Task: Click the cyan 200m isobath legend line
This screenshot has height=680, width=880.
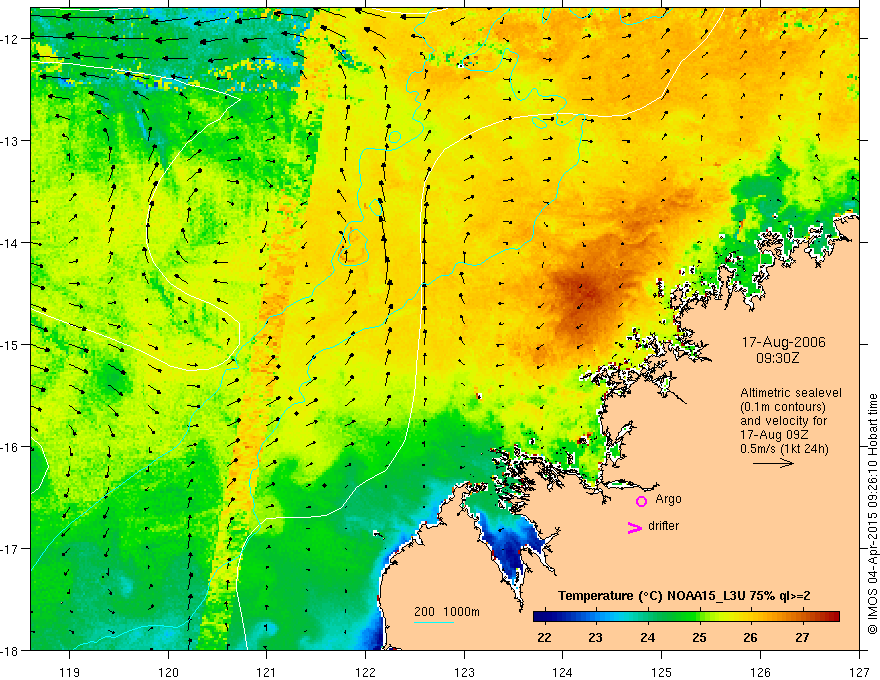Action: pyautogui.click(x=434, y=622)
